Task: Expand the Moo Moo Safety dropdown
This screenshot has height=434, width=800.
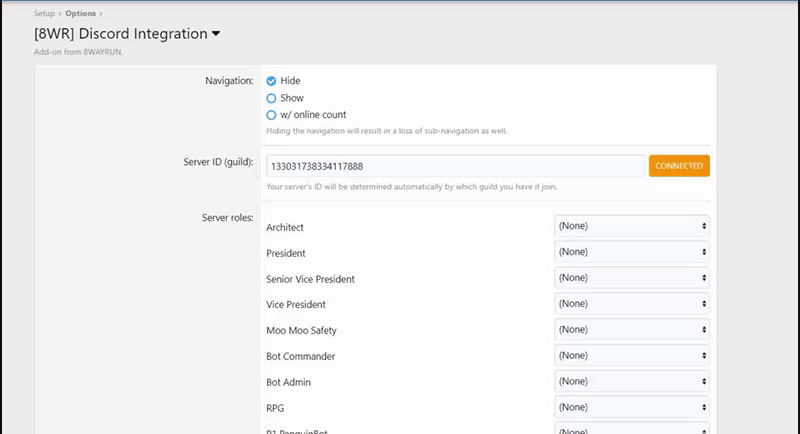Action: point(632,329)
